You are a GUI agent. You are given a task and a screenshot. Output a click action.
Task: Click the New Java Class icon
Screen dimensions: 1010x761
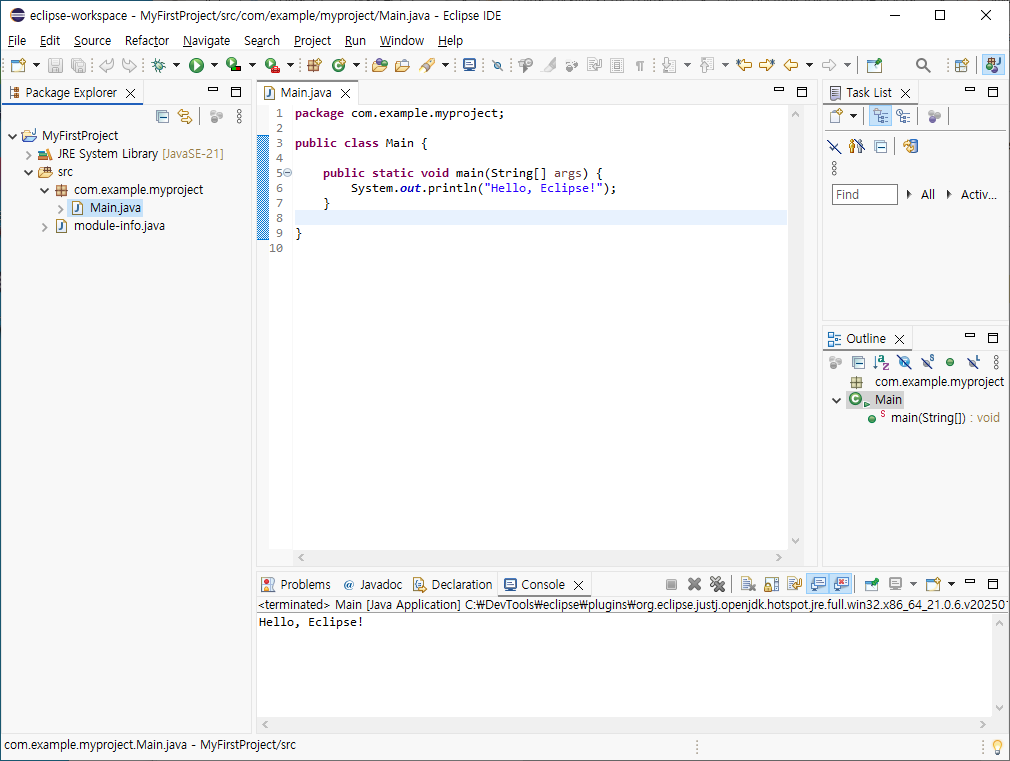(x=339, y=65)
